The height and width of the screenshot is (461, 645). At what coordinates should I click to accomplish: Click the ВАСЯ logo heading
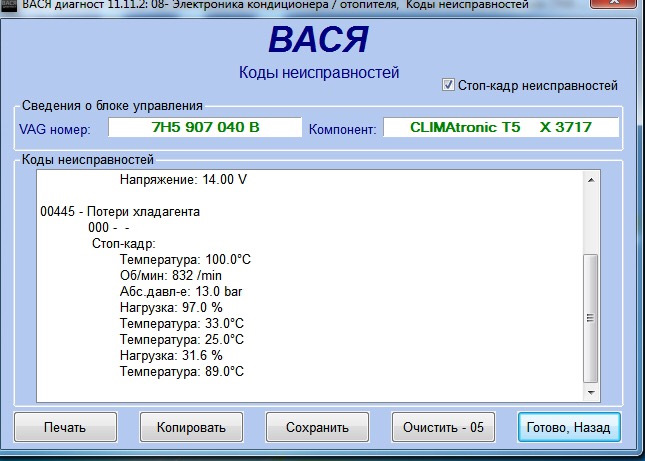pyautogui.click(x=319, y=40)
